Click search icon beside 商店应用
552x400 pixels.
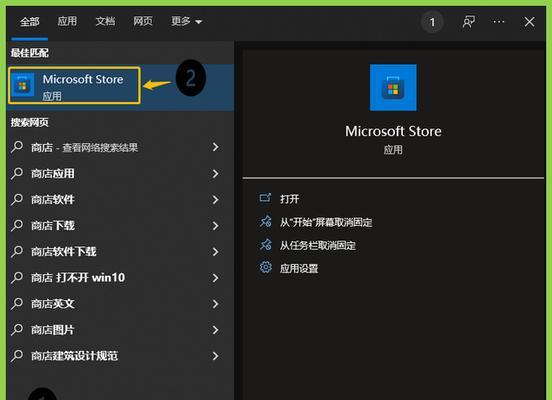pos(17,174)
